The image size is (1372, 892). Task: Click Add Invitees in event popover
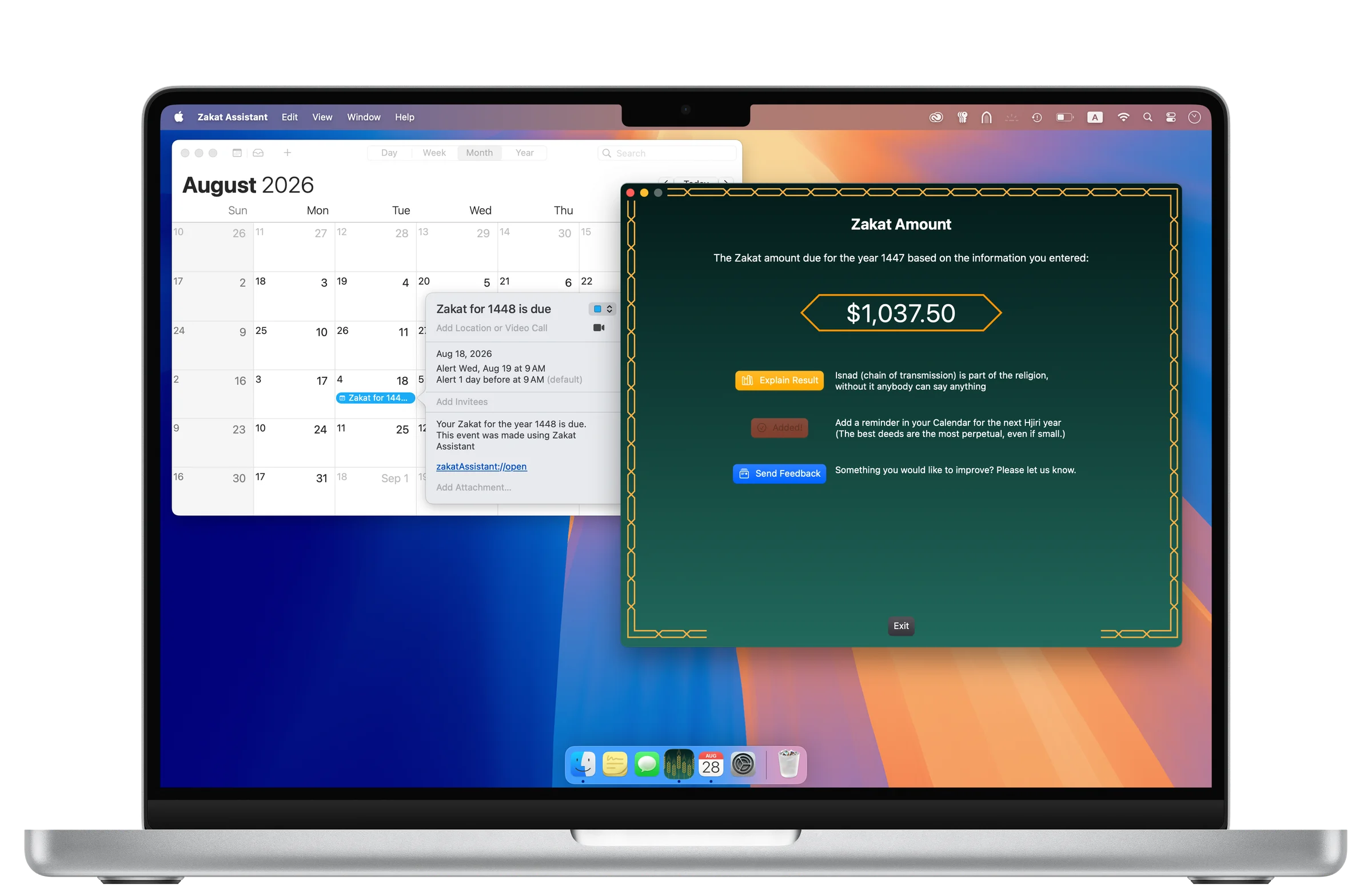(462, 402)
